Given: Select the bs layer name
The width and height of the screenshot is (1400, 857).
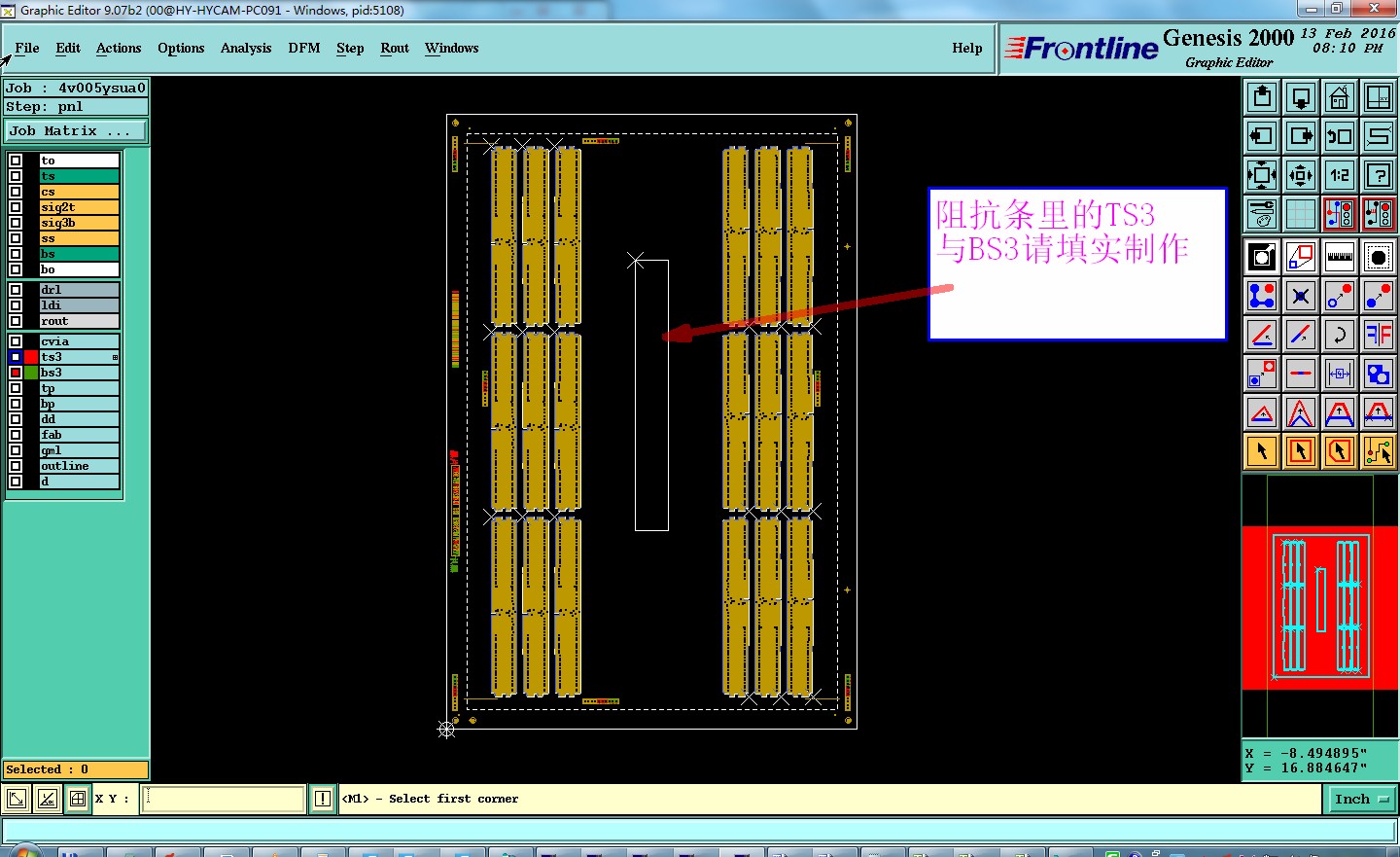Looking at the screenshot, I should click(79, 254).
